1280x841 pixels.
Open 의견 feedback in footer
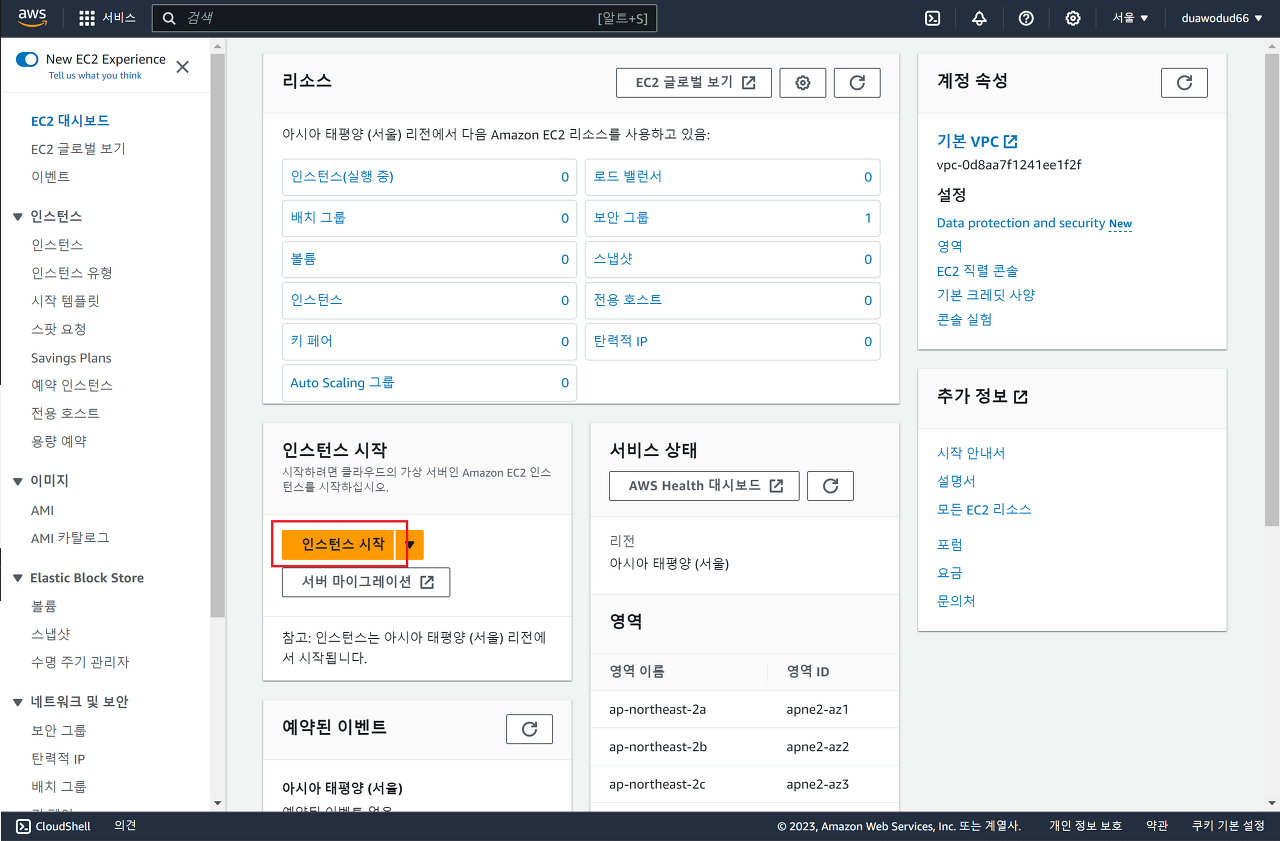(125, 826)
